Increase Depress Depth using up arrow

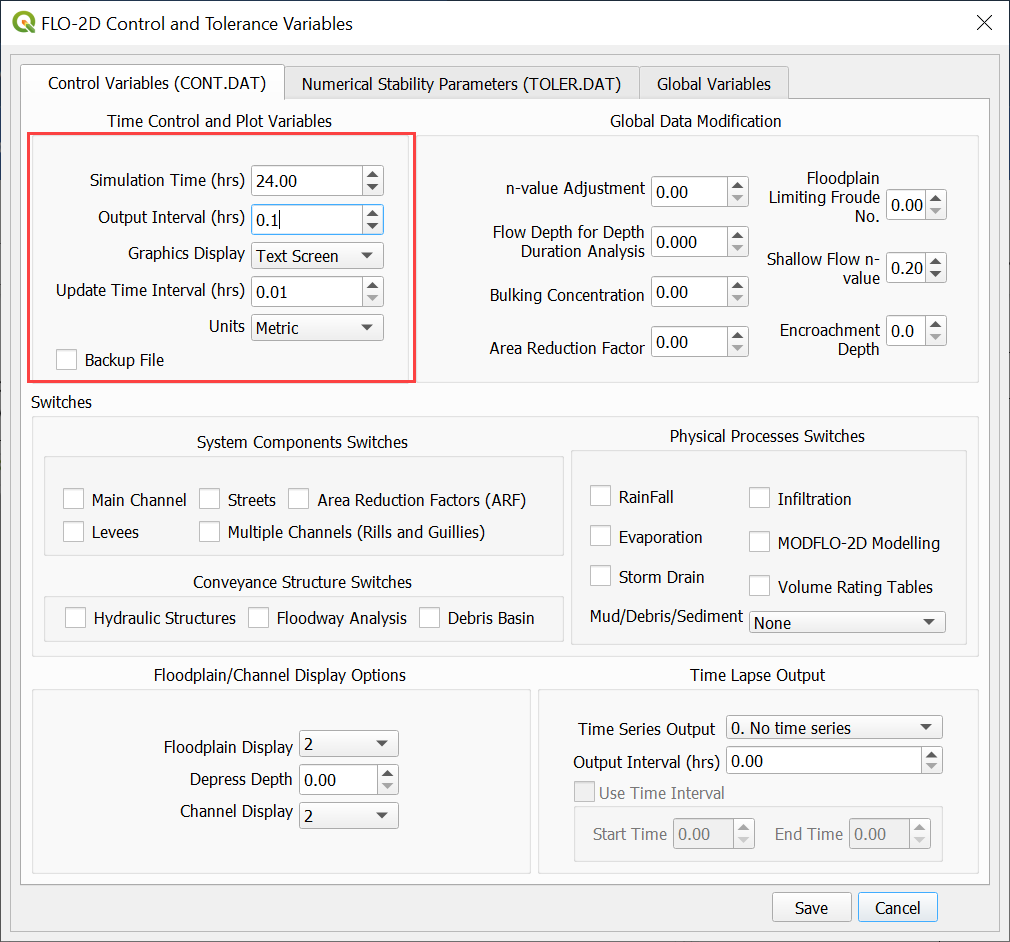pos(388,773)
